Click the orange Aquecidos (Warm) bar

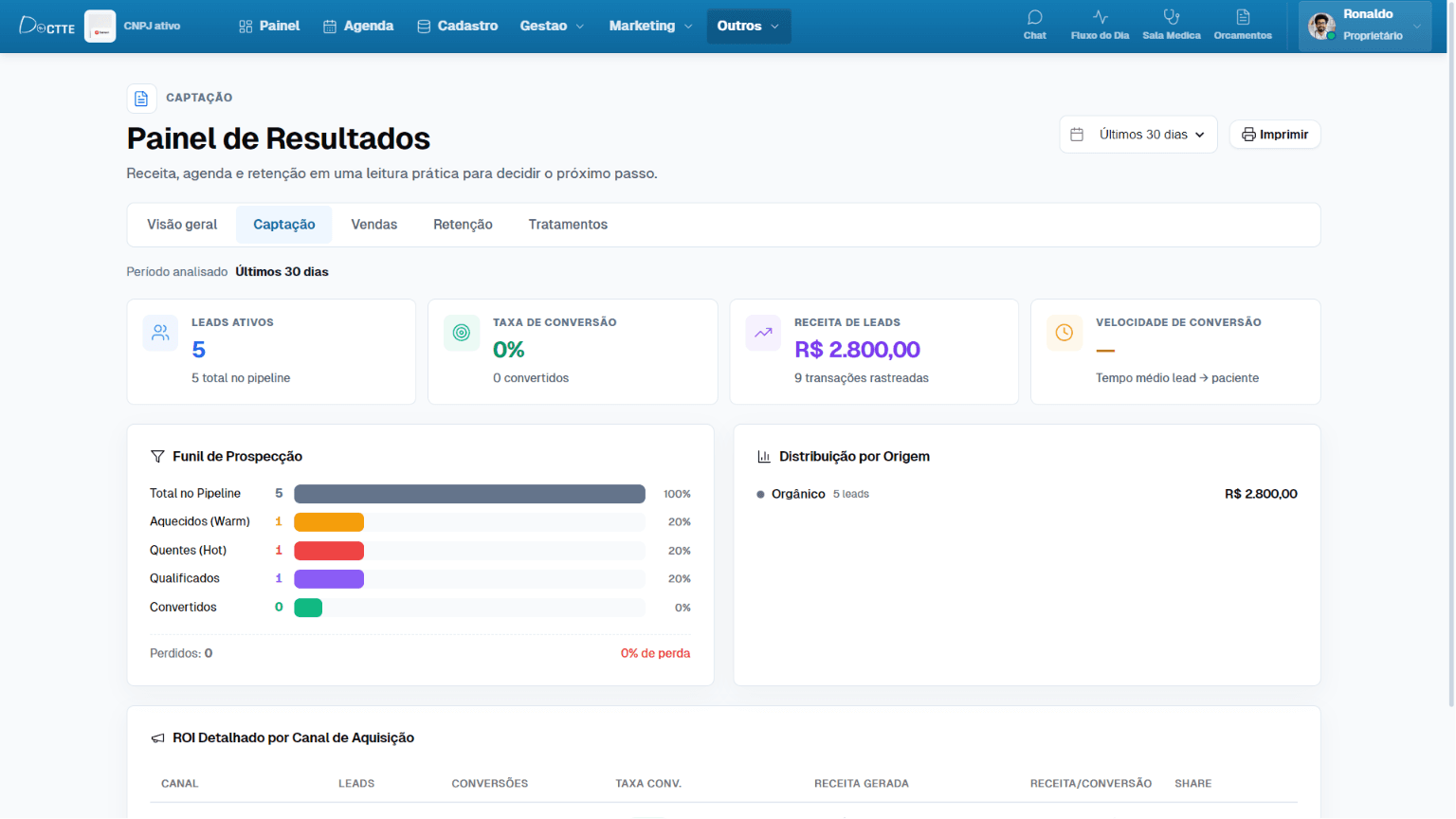329,522
